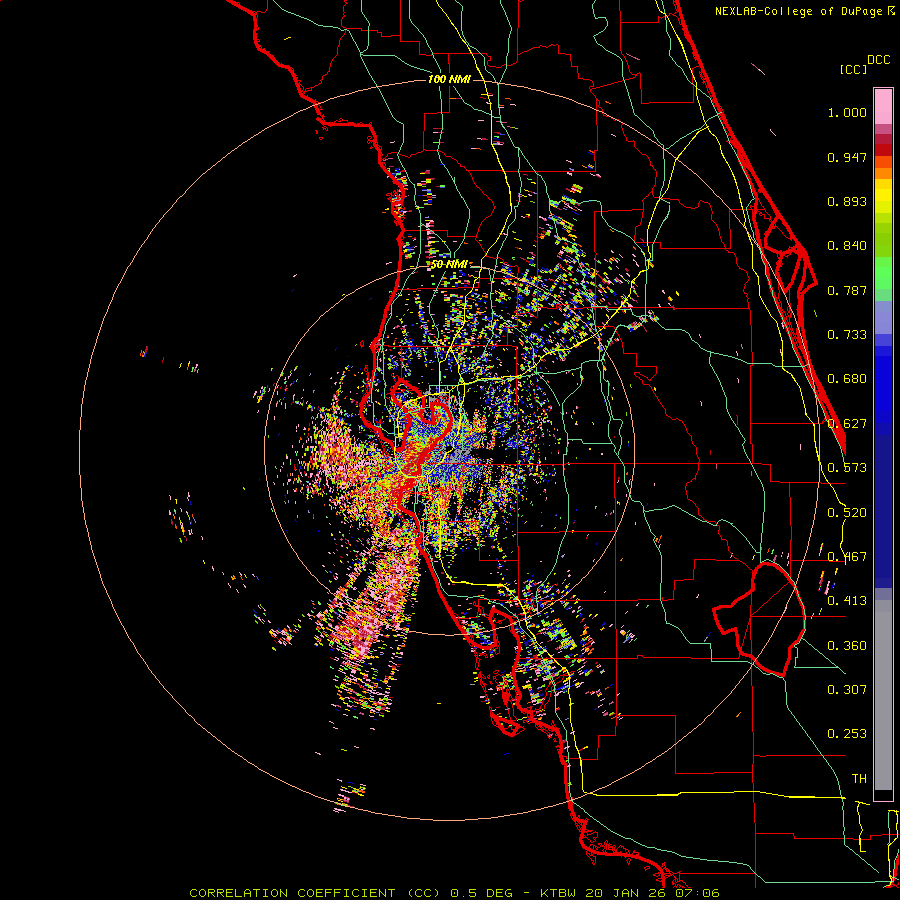Click the CORRELATION COEFFICIENT (CC) caption text
This screenshot has height=900, width=900.
tap(315, 893)
